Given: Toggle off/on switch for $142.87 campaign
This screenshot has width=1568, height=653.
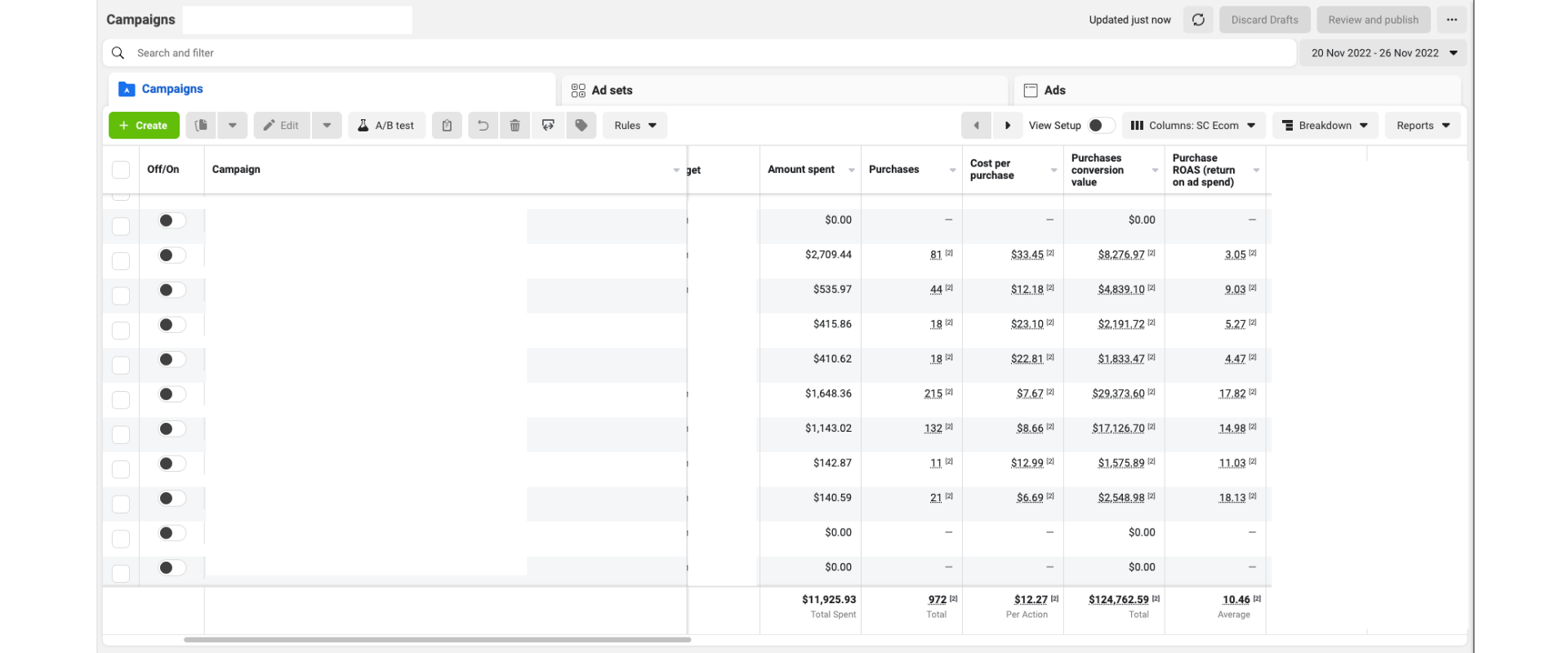Looking at the screenshot, I should click(x=172, y=464).
